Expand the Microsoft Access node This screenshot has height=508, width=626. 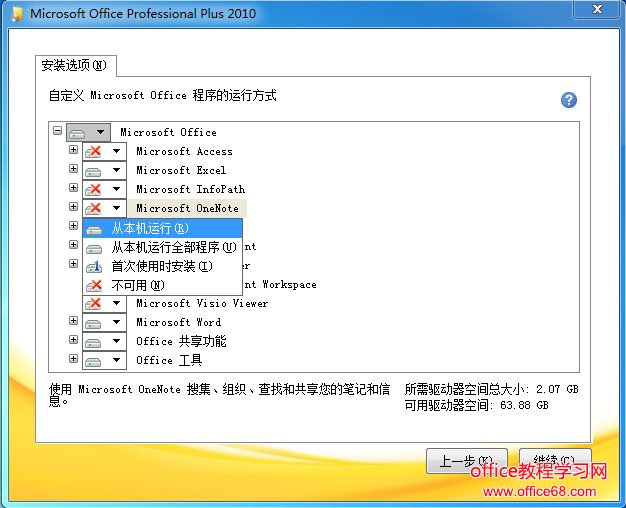(73, 149)
